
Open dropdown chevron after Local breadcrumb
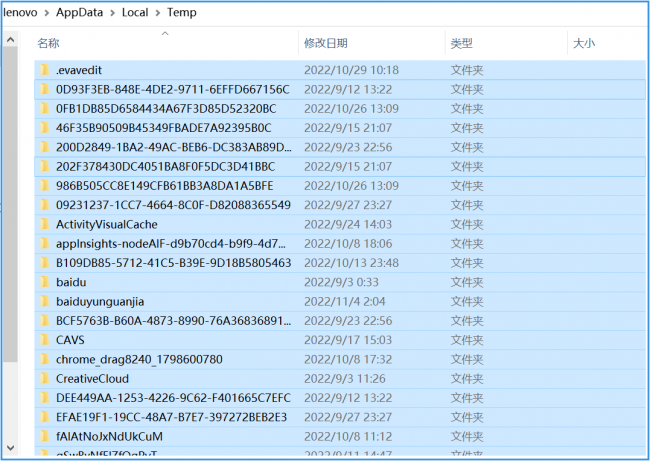pos(158,13)
